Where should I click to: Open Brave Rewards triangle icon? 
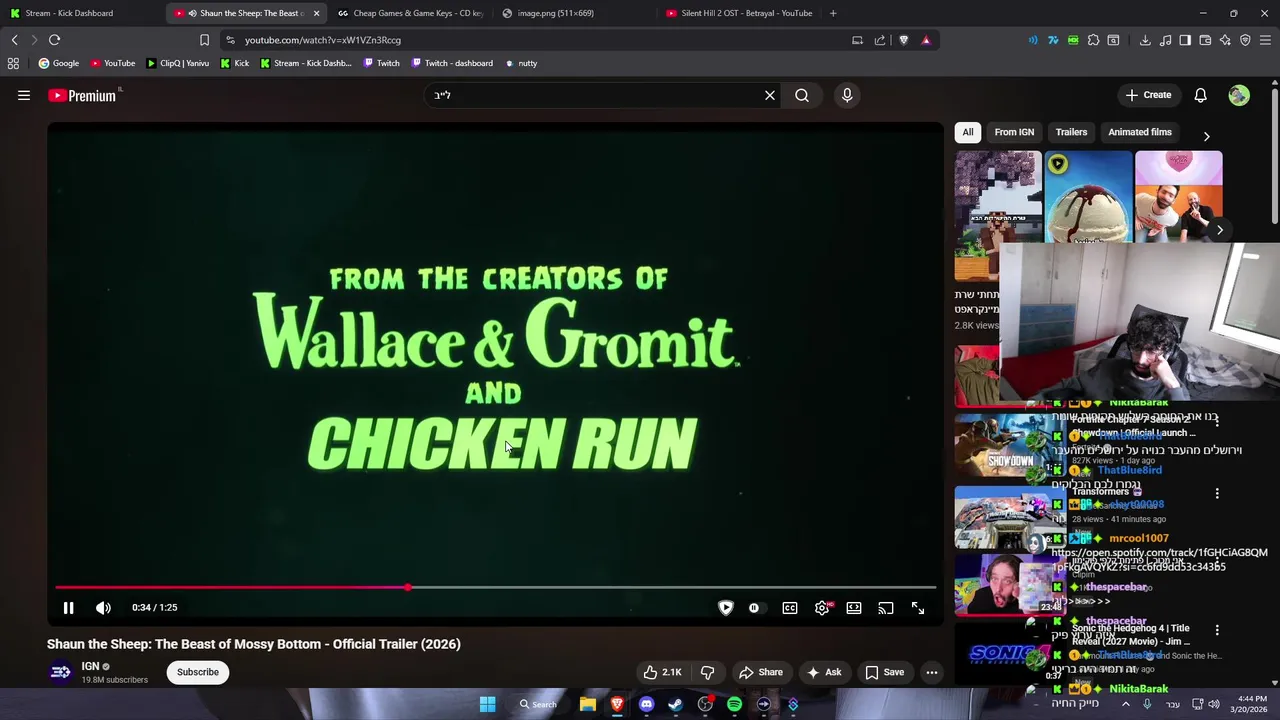[926, 40]
